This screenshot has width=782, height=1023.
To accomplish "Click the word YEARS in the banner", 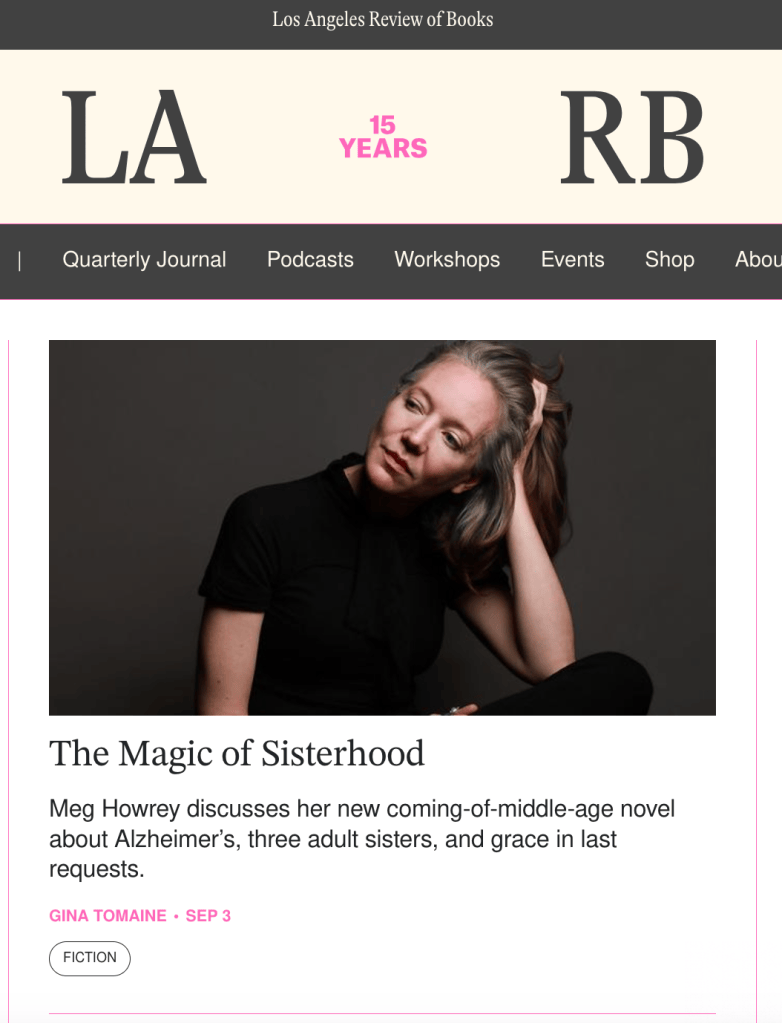I will coord(383,149).
